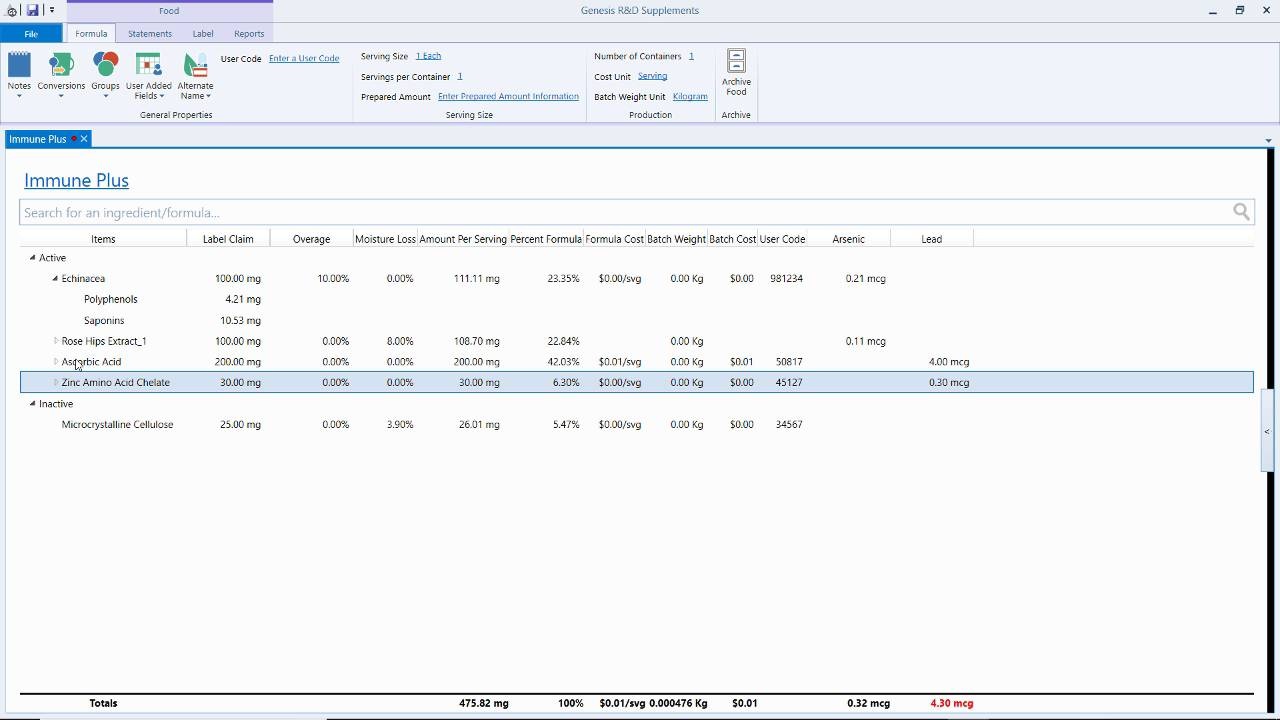The height and width of the screenshot is (720, 1280).
Task: Open the Notes tool in ribbon
Action: tap(19, 67)
